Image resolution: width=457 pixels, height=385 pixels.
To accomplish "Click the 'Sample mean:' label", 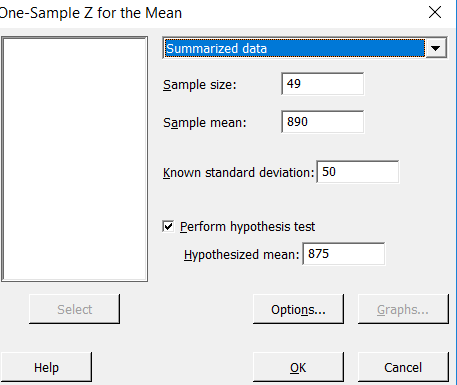I will [x=205, y=123].
